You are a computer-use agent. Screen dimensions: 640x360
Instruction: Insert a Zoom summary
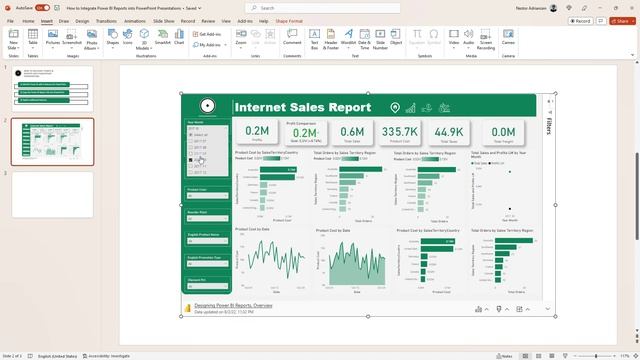click(x=241, y=40)
